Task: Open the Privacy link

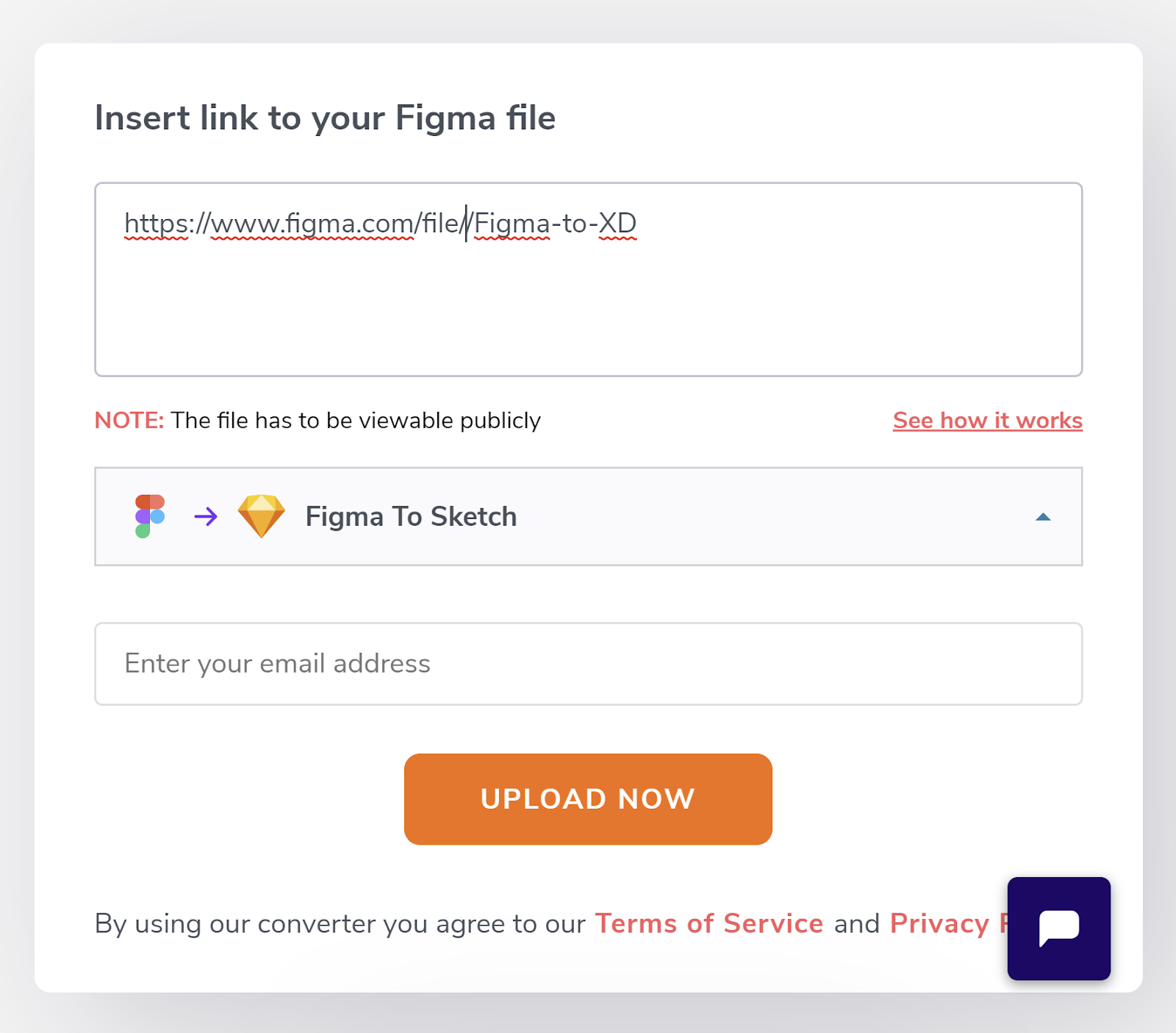Action: [939, 923]
